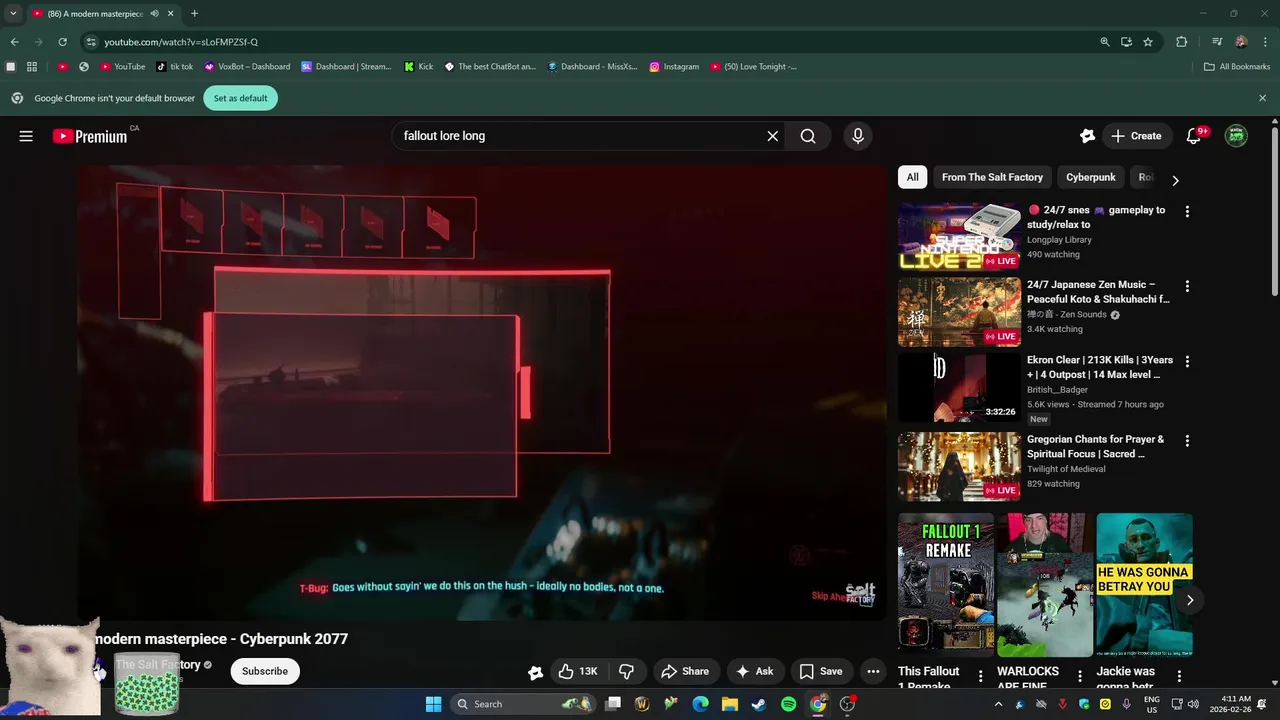Open VoxBot – Dashboard bookmark
This screenshot has height=720, width=1280.
tap(247, 67)
